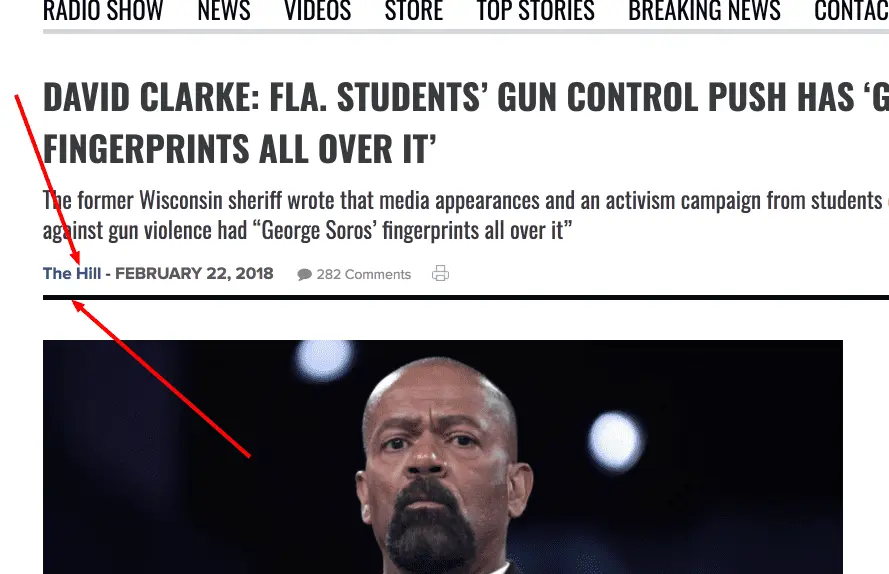Open the 282 Comments link
Image resolution: width=889 pixels, height=574 pixels.
point(363,275)
